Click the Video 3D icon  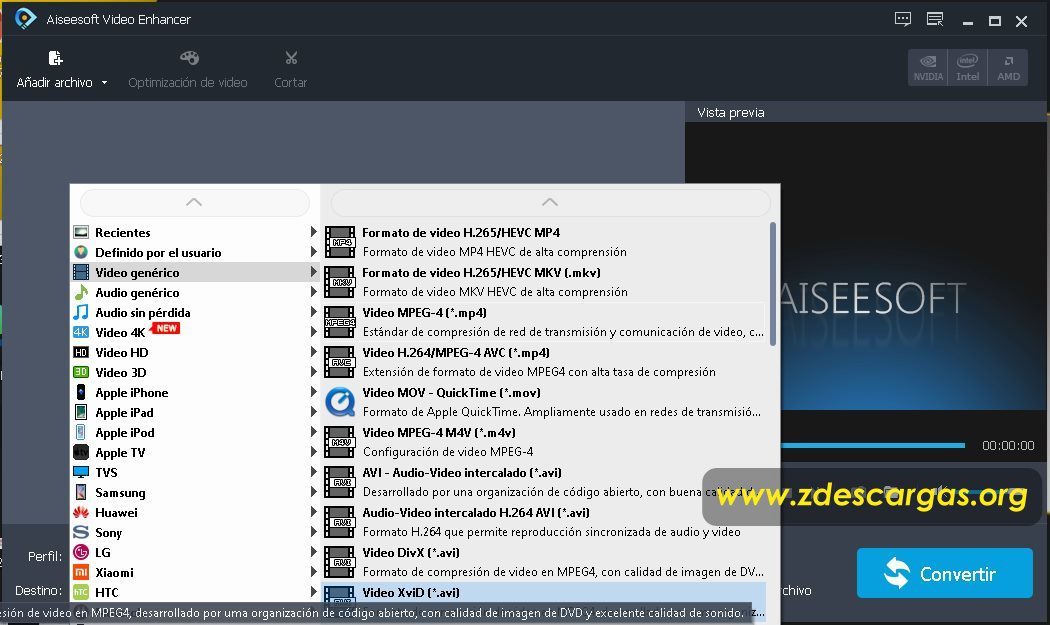pyautogui.click(x=81, y=372)
